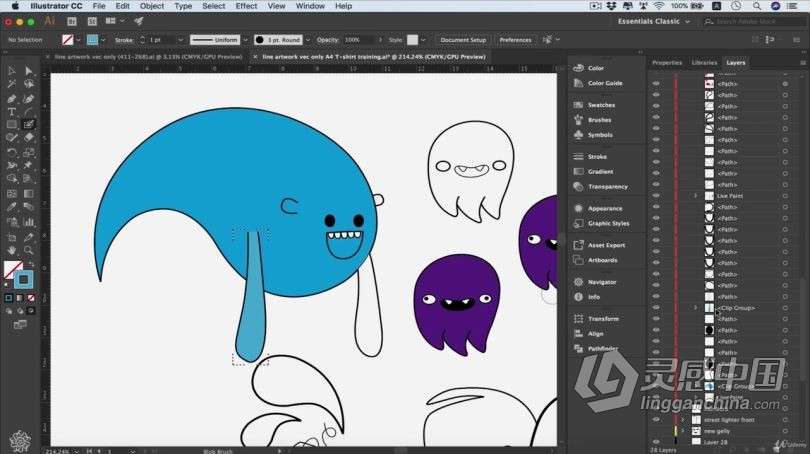Expand the Live Paint sublayer
Screen dimensions: 810x454
(x=695, y=196)
